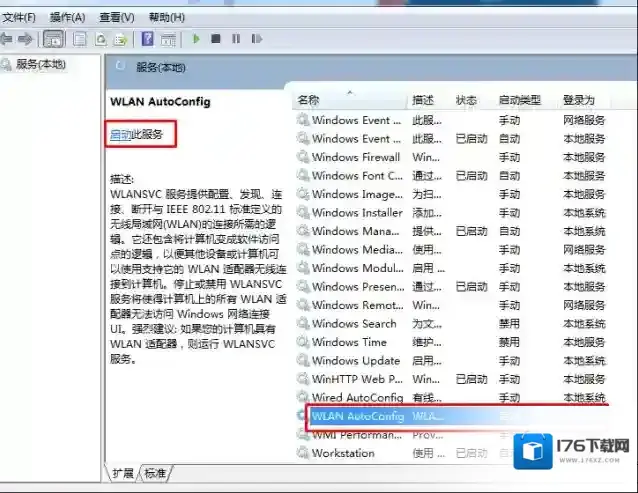The height and width of the screenshot is (493, 638).
Task: Toggle the action pane toolbar icon
Action: [x=168, y=39]
